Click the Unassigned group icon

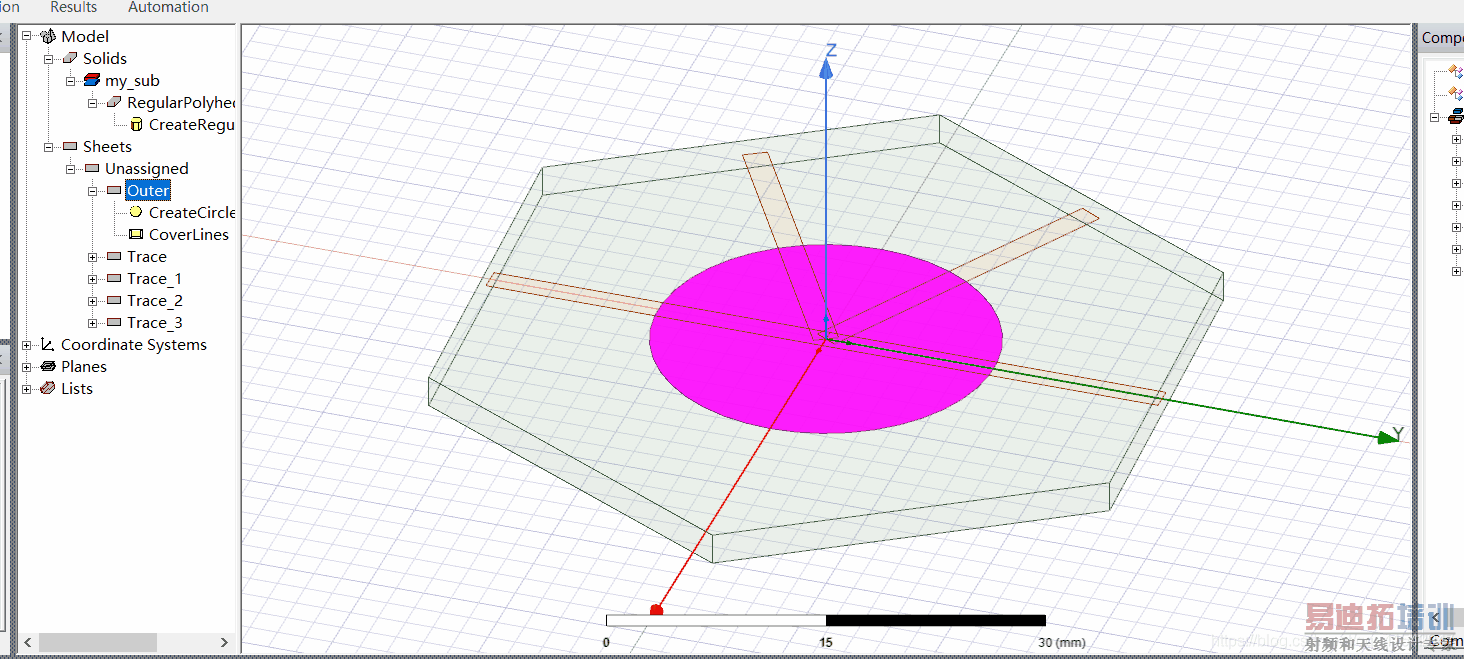coord(92,169)
